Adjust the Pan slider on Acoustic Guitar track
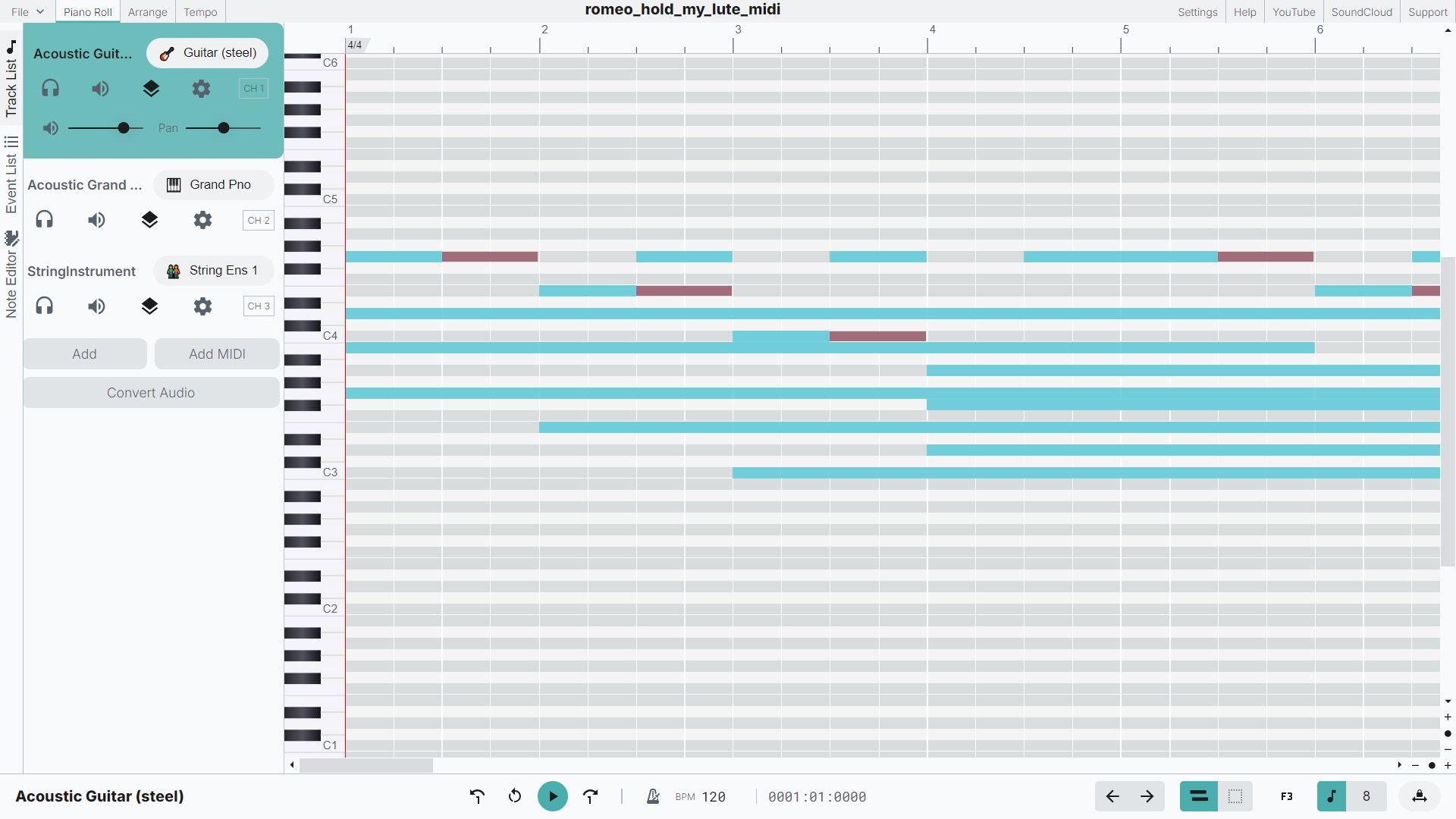1456x819 pixels. click(222, 127)
